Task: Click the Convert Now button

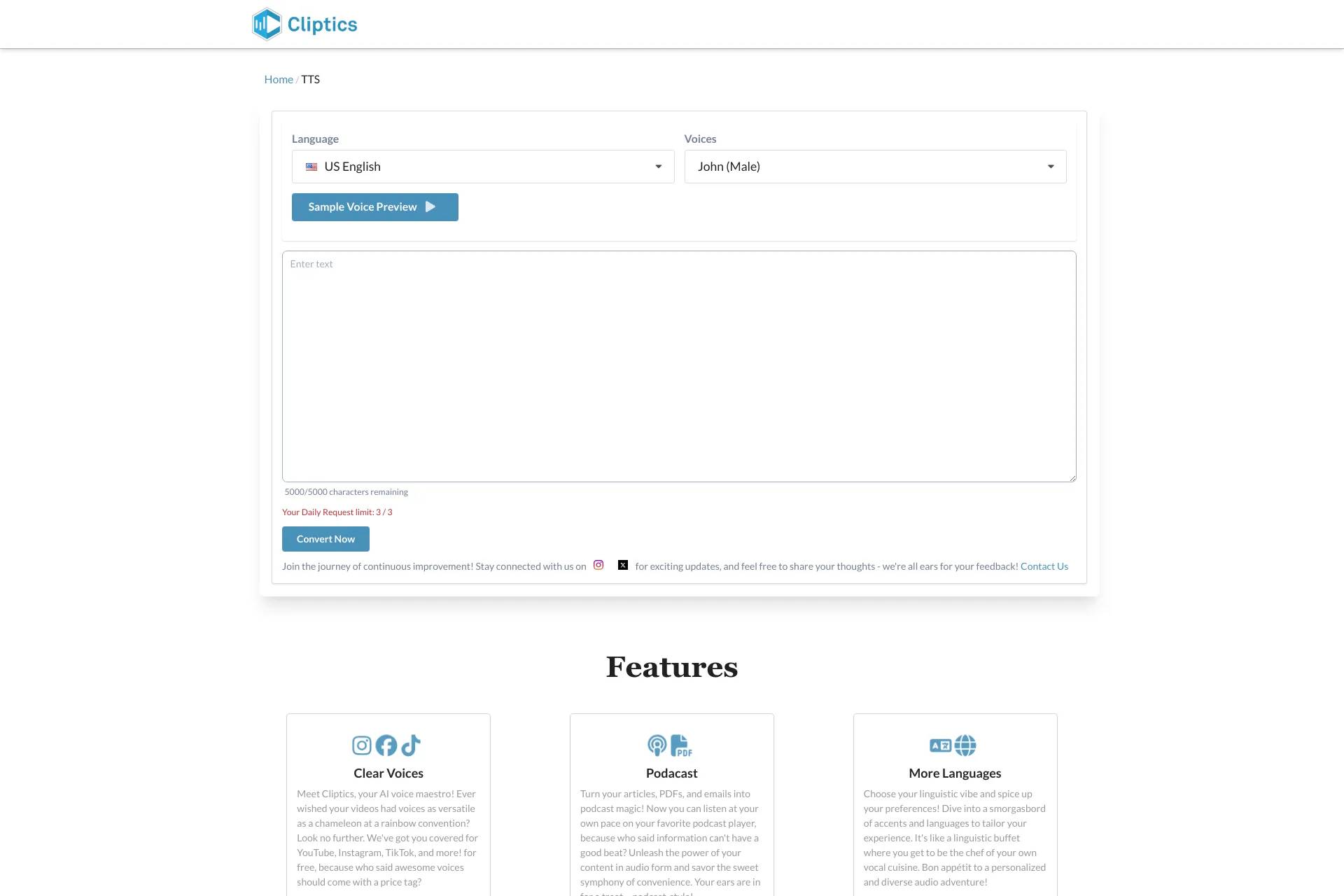Action: point(325,538)
